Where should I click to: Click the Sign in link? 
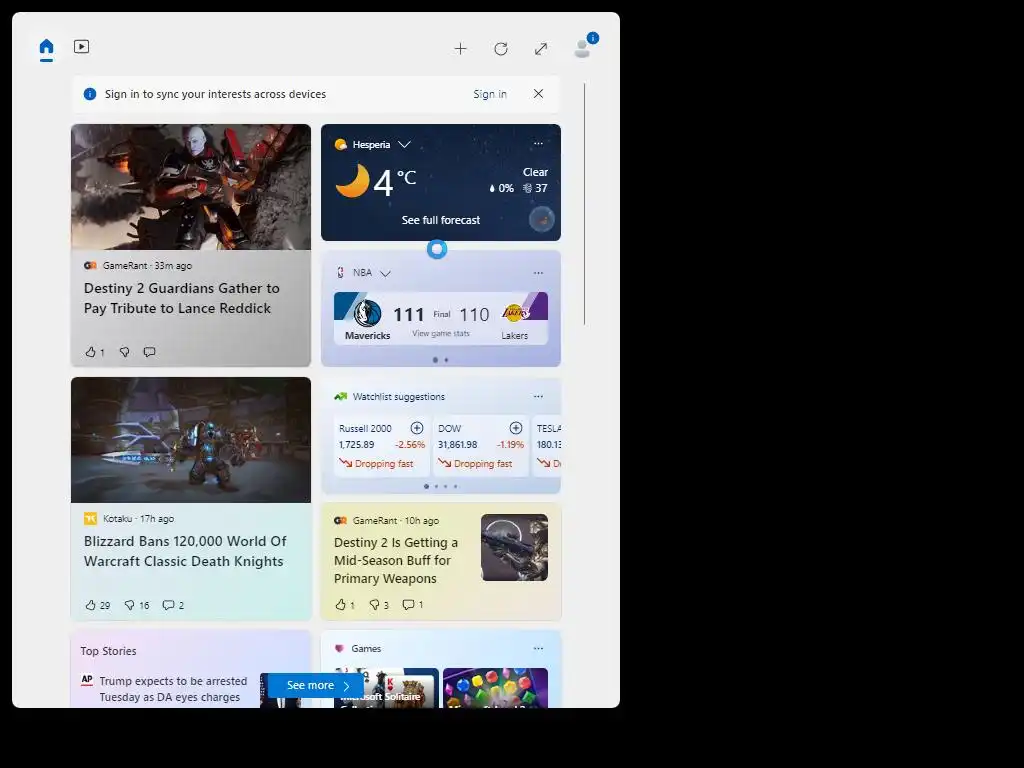[x=490, y=94]
